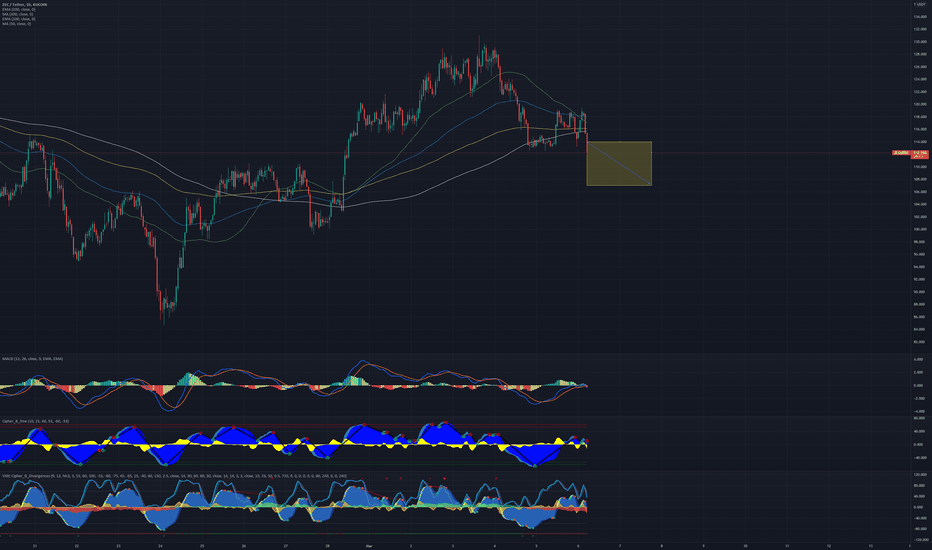Click the 134.000 price axis label

click(920, 17)
